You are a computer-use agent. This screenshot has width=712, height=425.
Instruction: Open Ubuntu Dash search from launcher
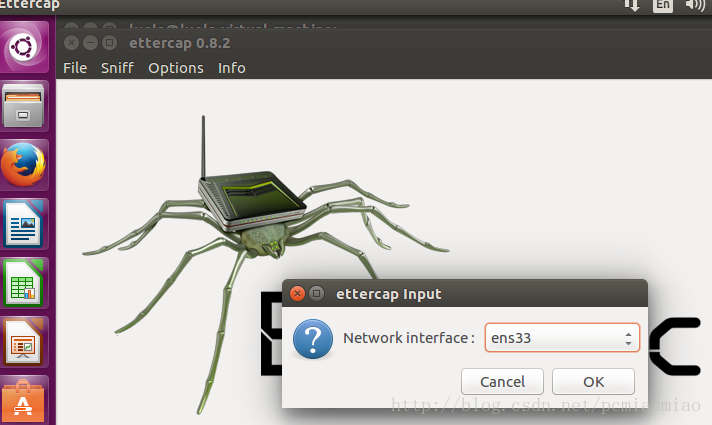click(x=24, y=47)
